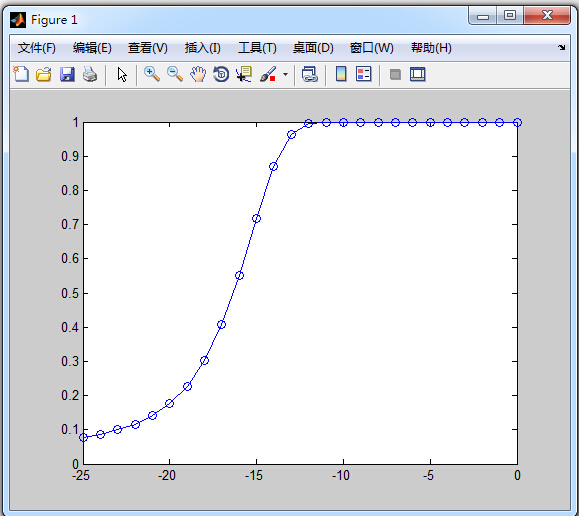Toggle the Data Cursor tool
Viewport: 579px width, 516px height.
pyautogui.click(x=244, y=74)
